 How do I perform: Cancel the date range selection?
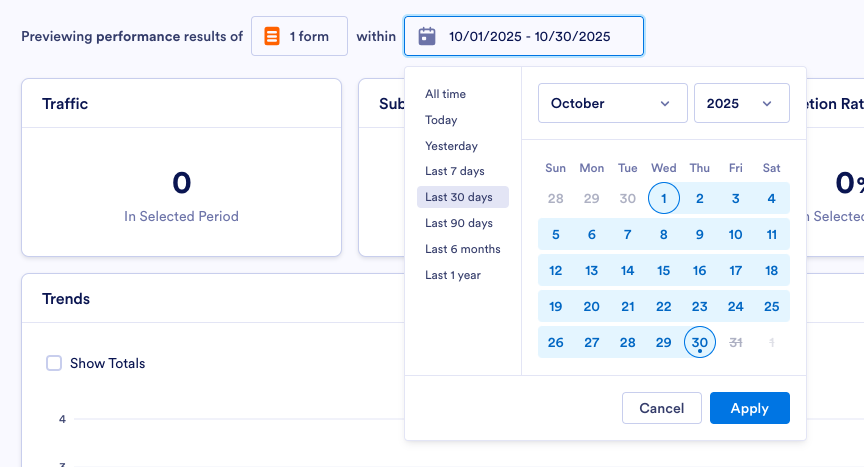[x=661, y=408]
